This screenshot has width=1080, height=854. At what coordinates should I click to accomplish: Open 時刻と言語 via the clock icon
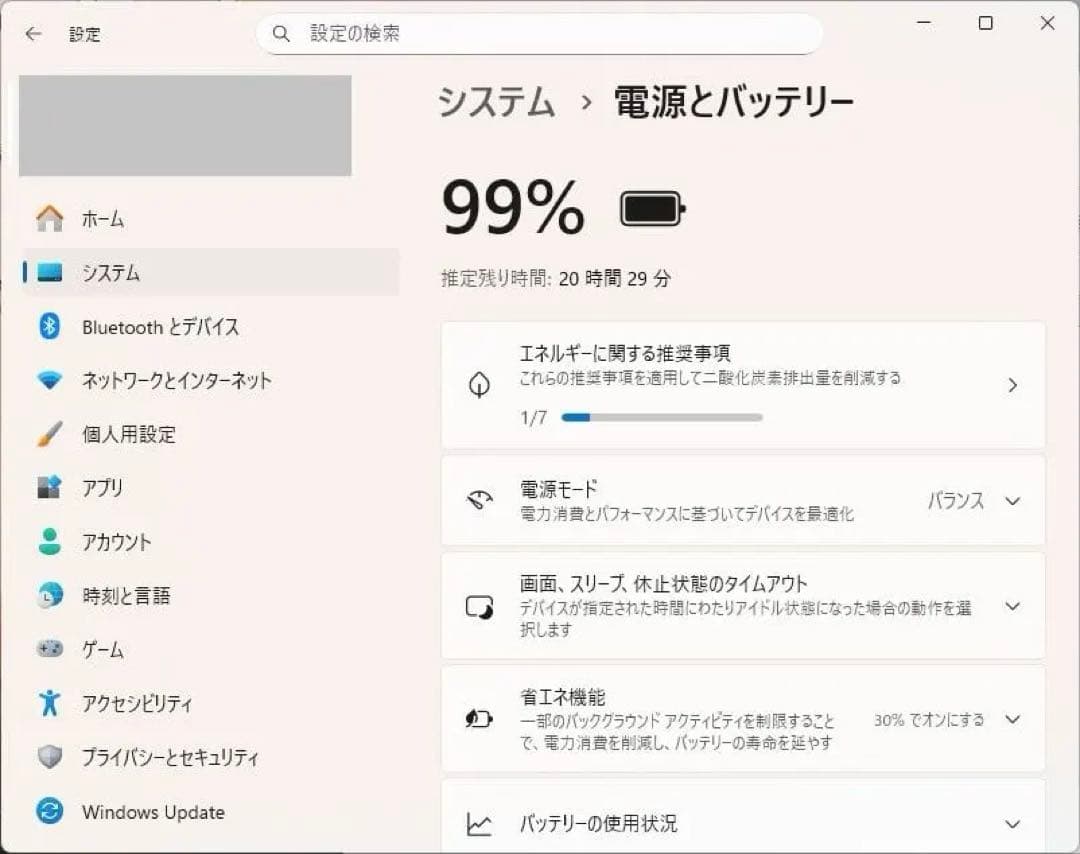pyautogui.click(x=49, y=596)
